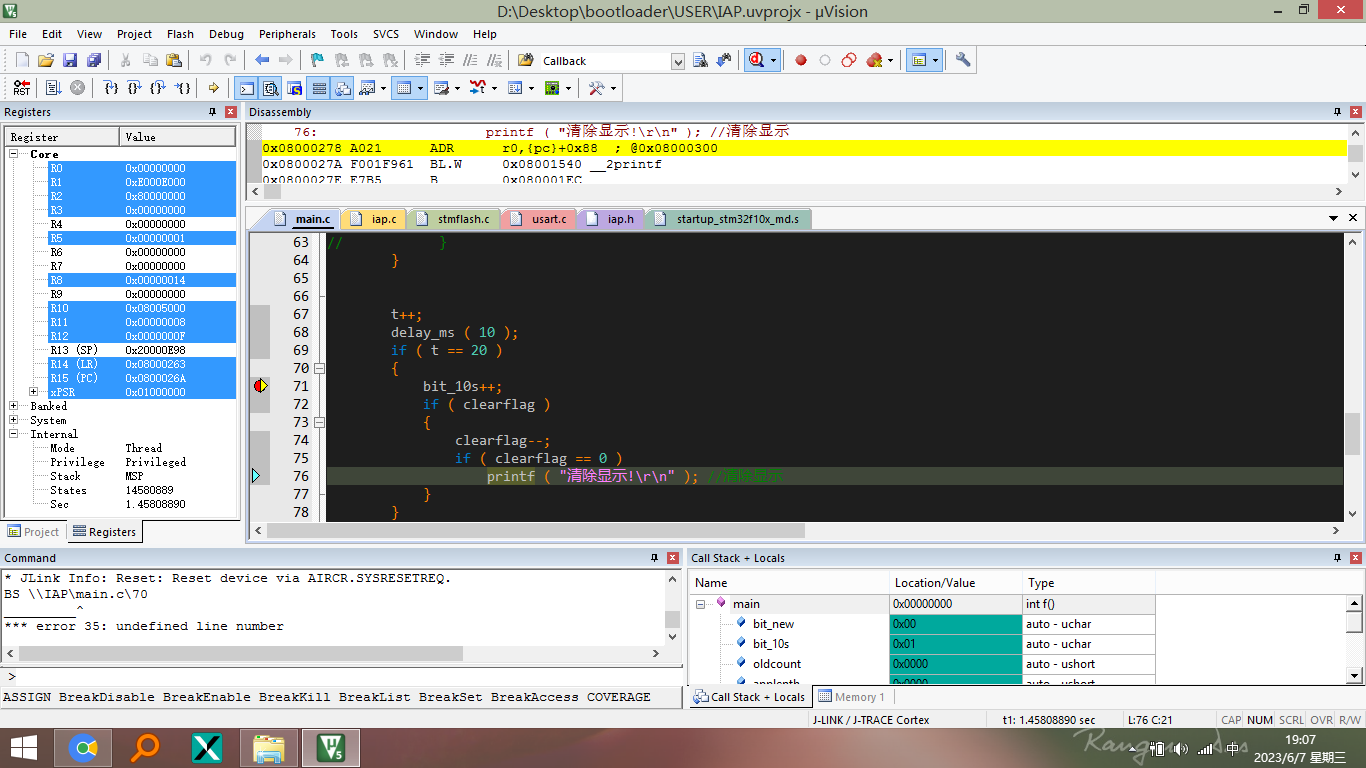Click the Run icon in debug toolbar
The height and width of the screenshot is (768, 1366).
[53, 88]
